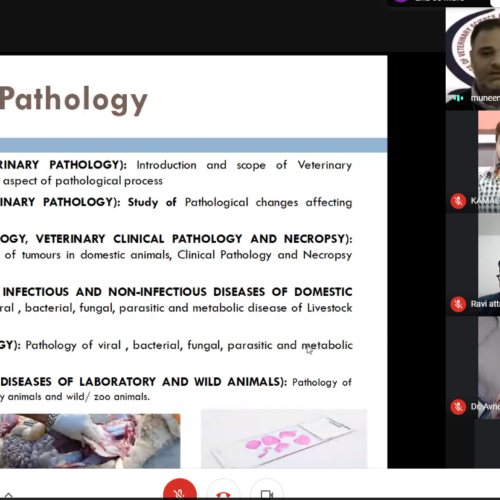This screenshot has height=500, width=500.
Task: Click the muted mic icon beside Ravi
Action: point(458,304)
